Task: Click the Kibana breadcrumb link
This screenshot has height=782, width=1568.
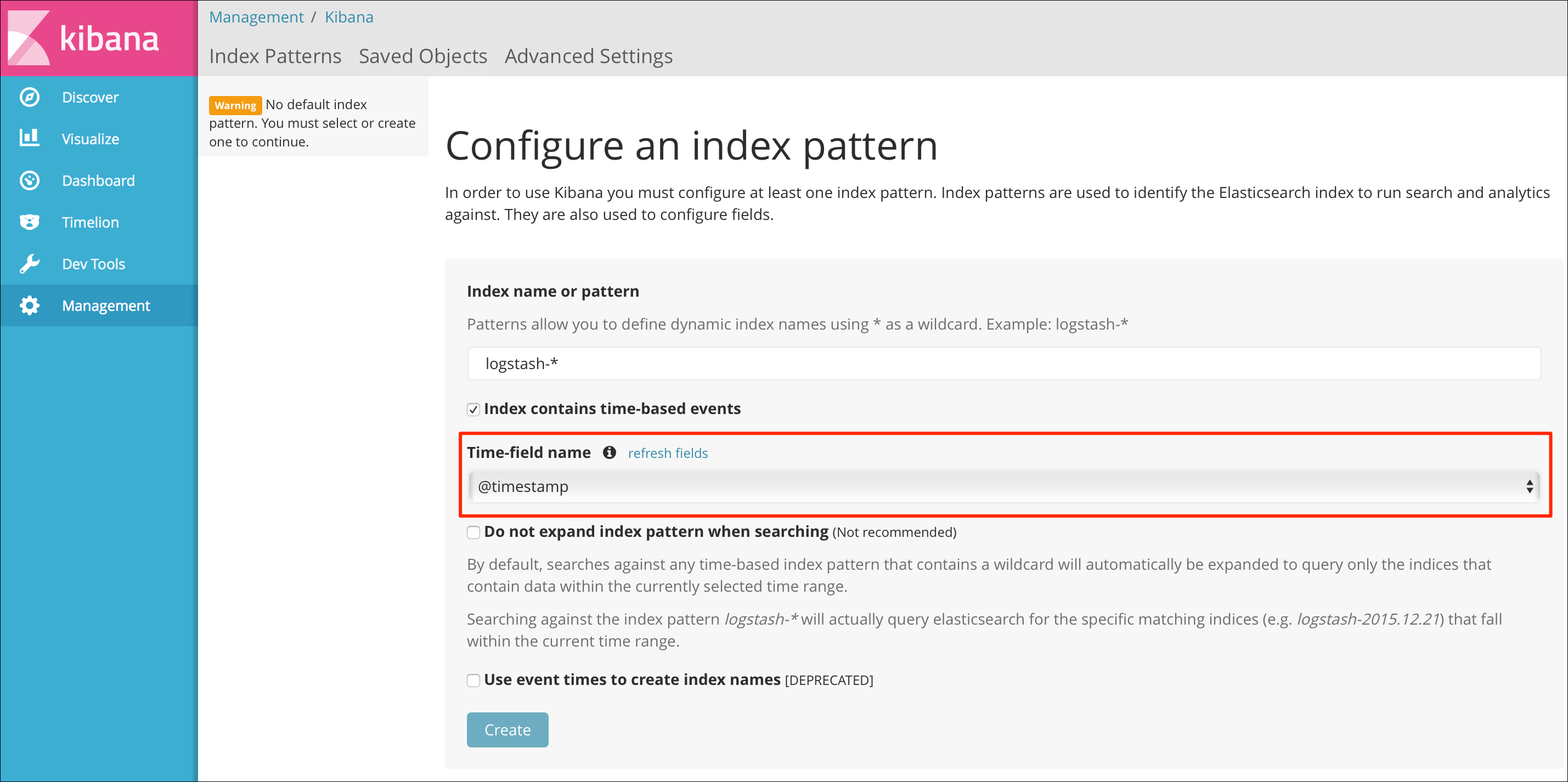Action: point(349,17)
